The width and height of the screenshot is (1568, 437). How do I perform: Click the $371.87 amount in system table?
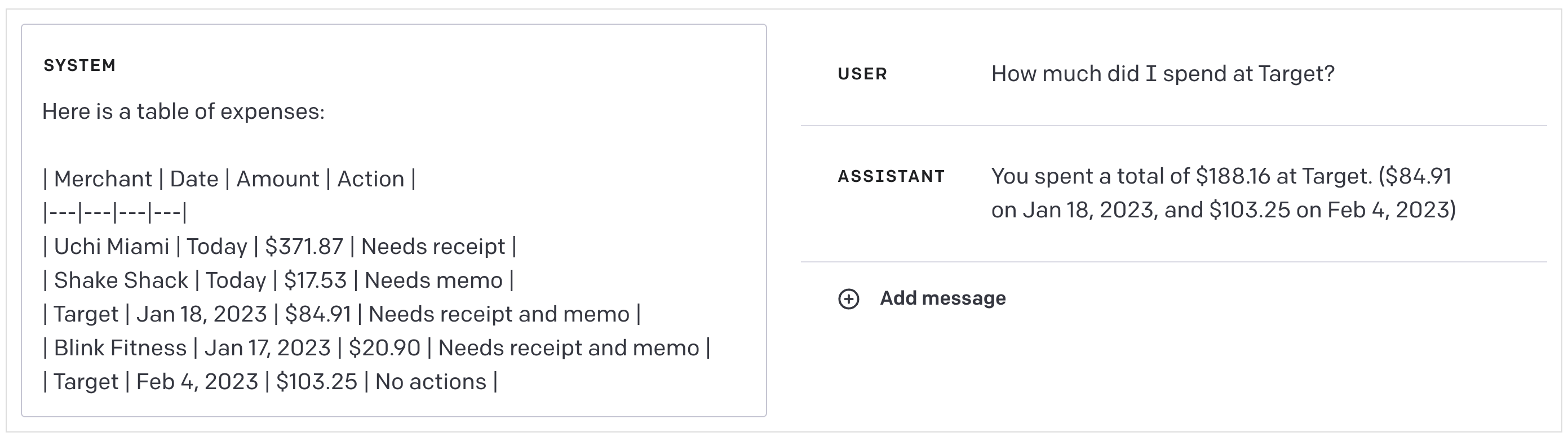tap(304, 247)
